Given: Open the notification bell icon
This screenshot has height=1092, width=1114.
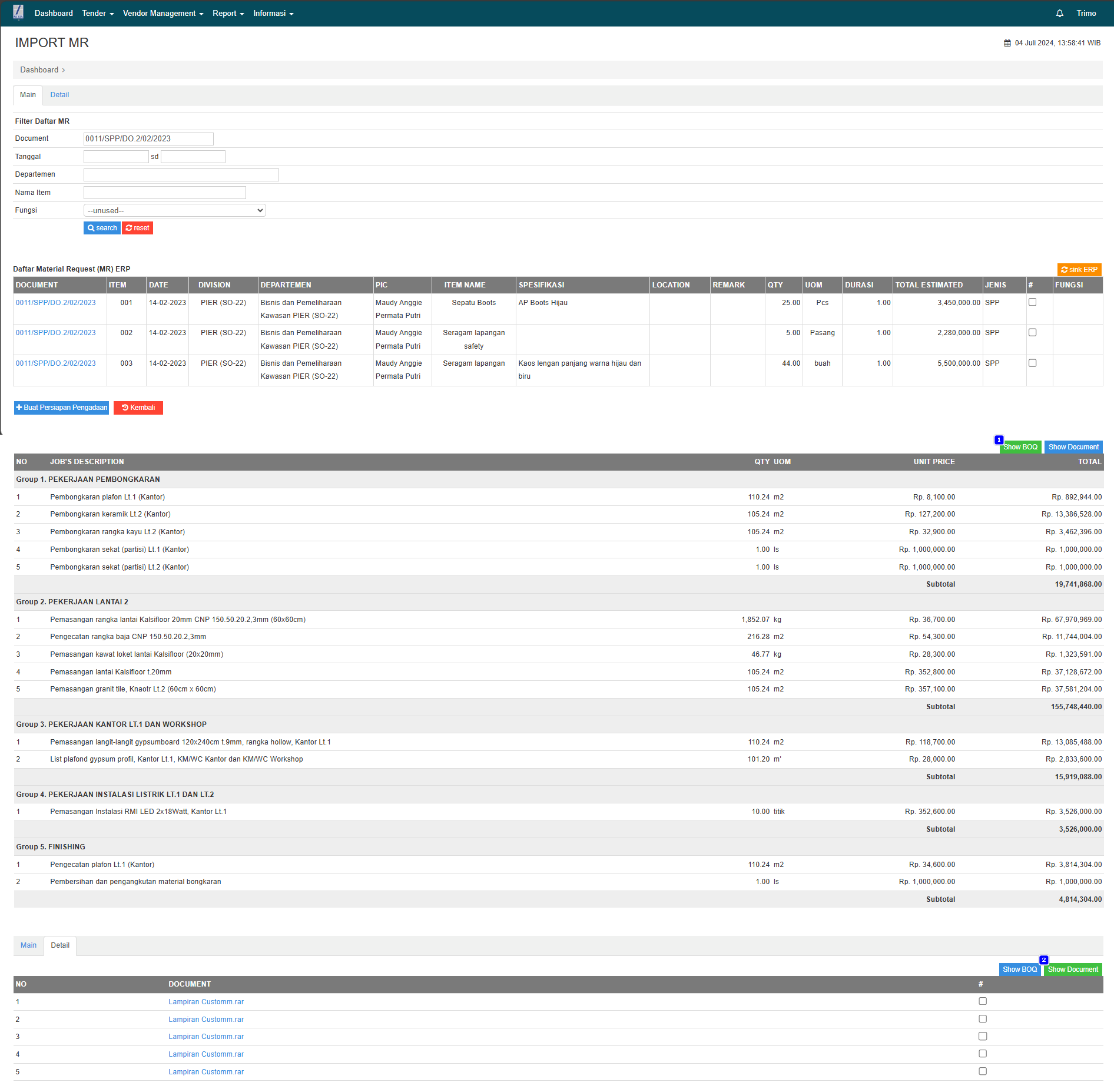Looking at the screenshot, I should click(1059, 14).
